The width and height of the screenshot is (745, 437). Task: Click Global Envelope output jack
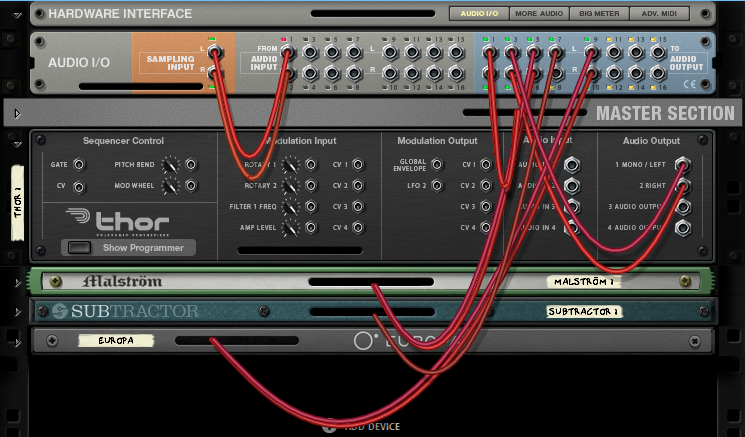point(437,164)
